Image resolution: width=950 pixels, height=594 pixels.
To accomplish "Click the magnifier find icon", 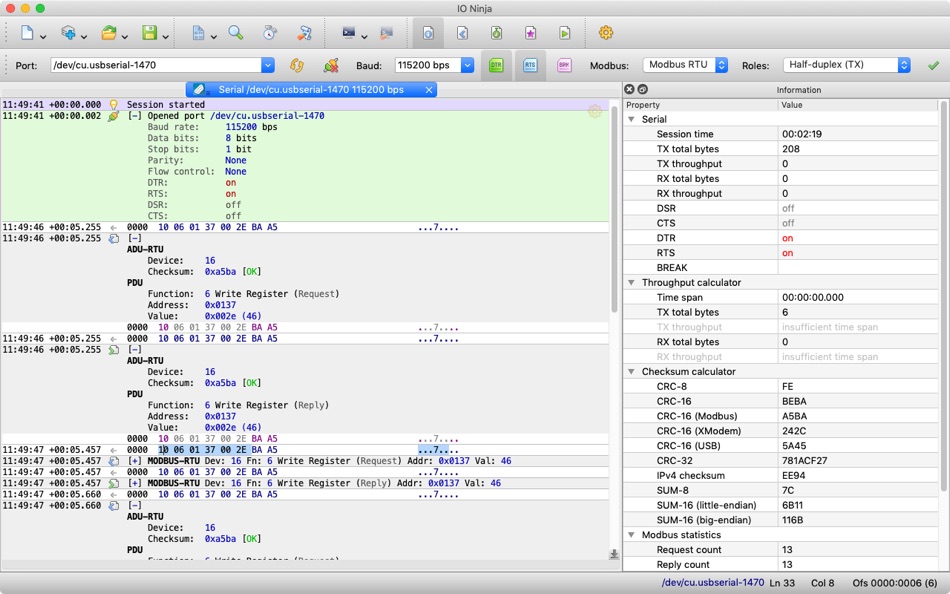I will pyautogui.click(x=235, y=33).
